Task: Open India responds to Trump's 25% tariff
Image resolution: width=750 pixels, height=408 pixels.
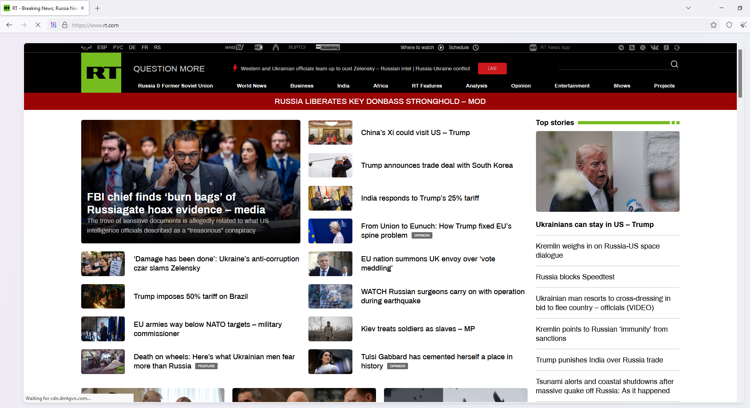Action: pos(419,198)
